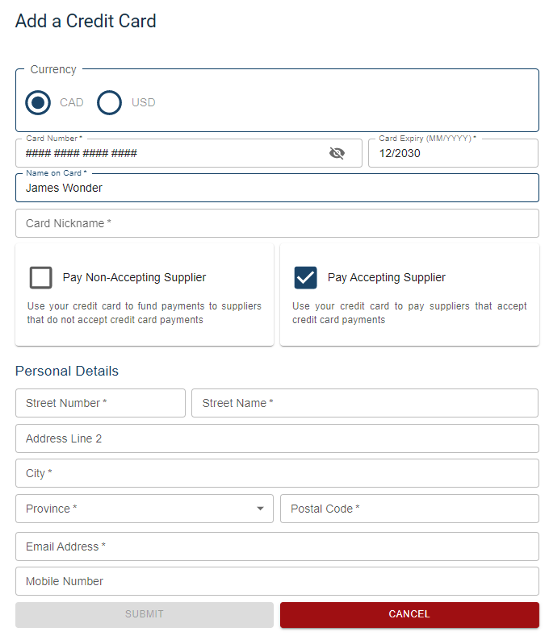
Task: Click the Address Line 2 field
Action: (277, 439)
